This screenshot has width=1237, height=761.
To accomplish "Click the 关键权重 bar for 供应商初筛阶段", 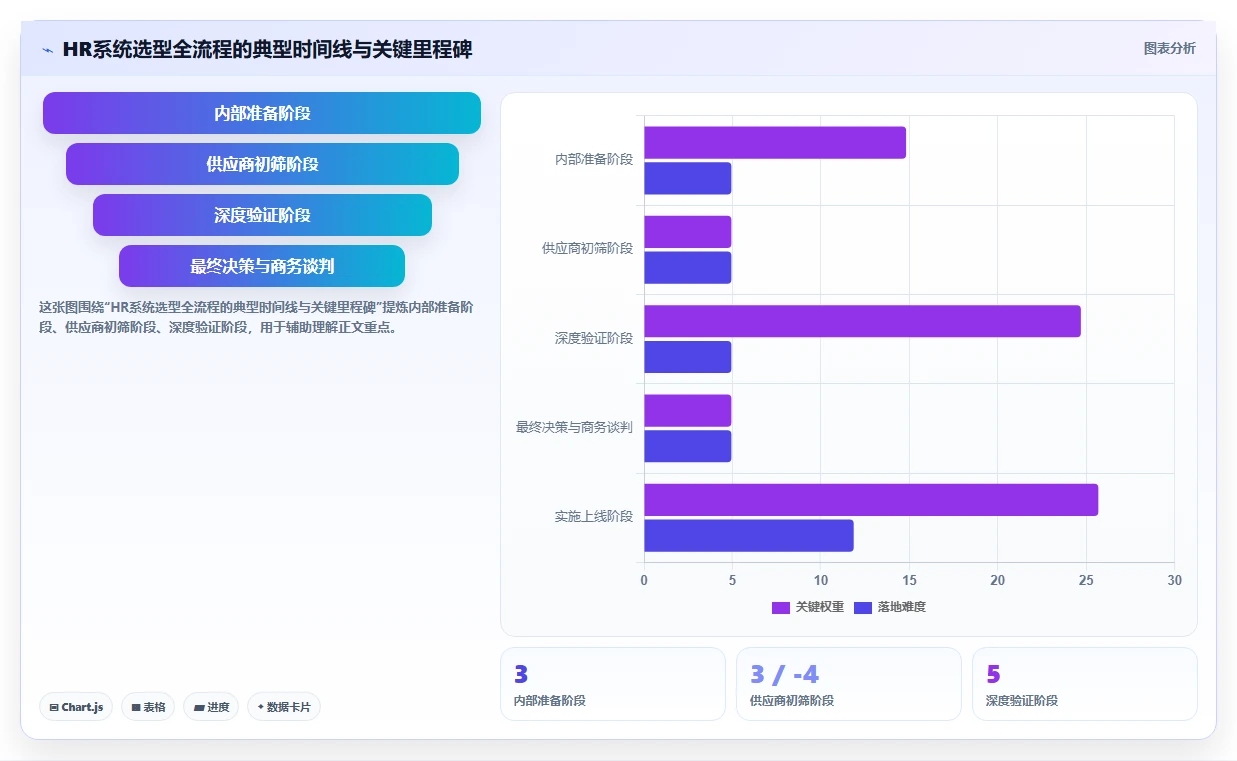I will click(688, 232).
